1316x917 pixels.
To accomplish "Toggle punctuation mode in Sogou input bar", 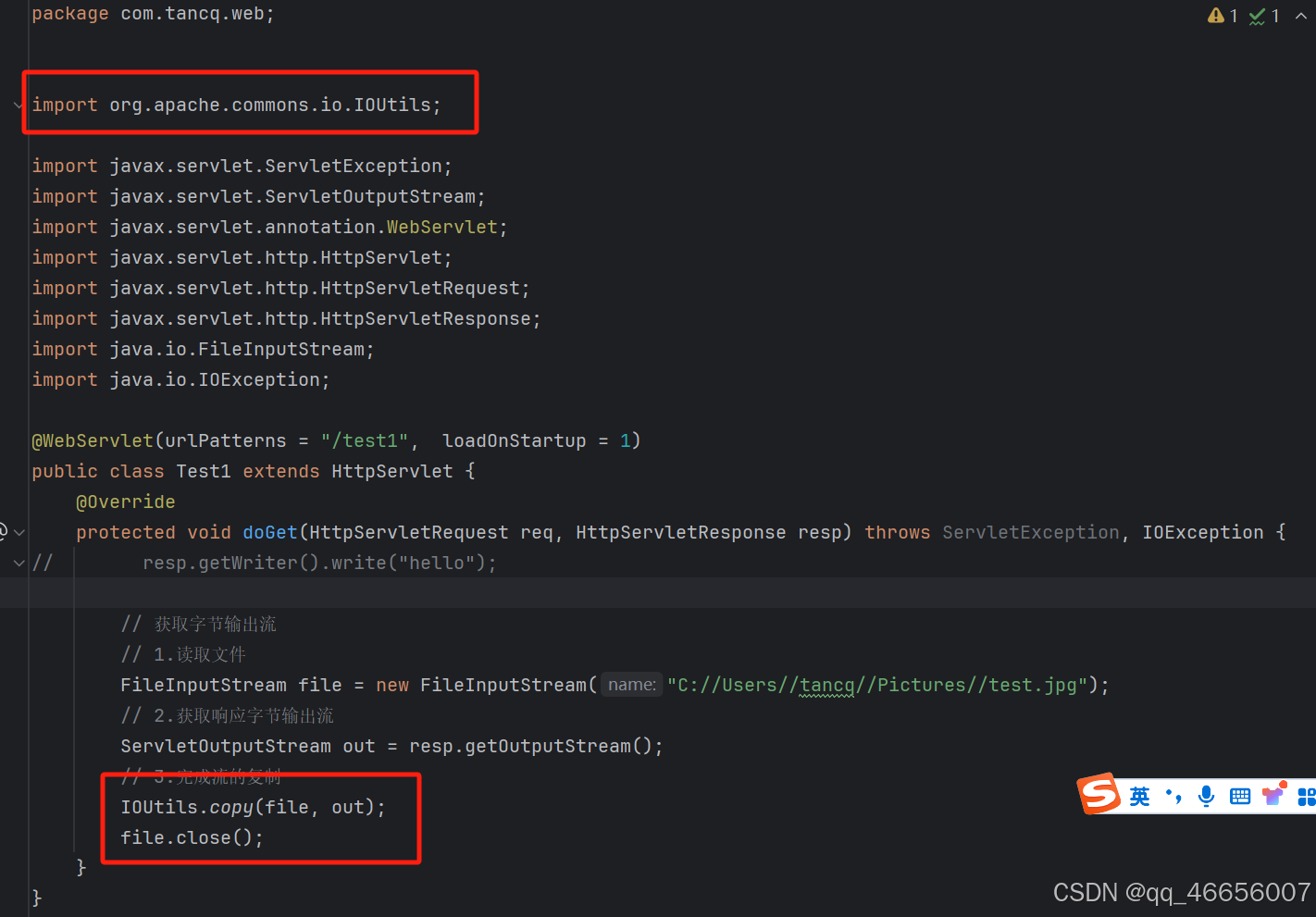I will pos(1174,796).
